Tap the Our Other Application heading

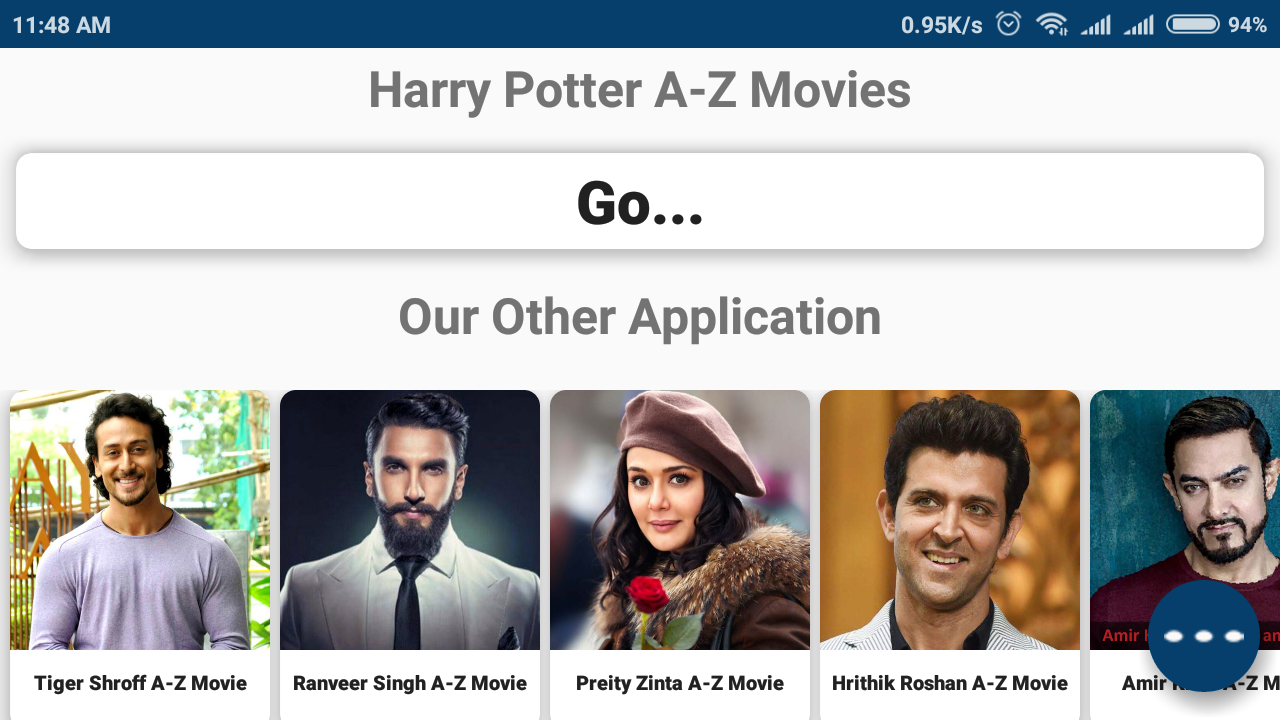[640, 317]
